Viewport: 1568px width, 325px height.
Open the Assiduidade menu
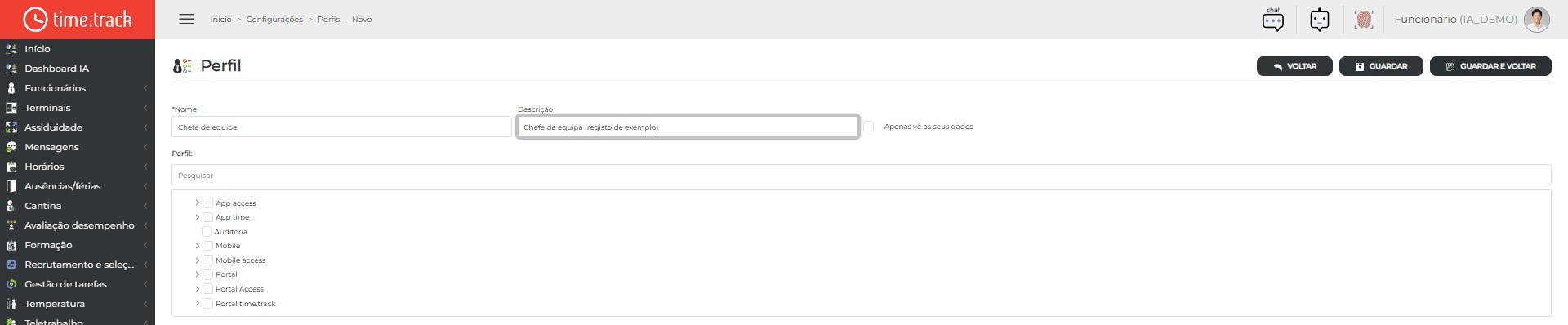click(x=78, y=127)
